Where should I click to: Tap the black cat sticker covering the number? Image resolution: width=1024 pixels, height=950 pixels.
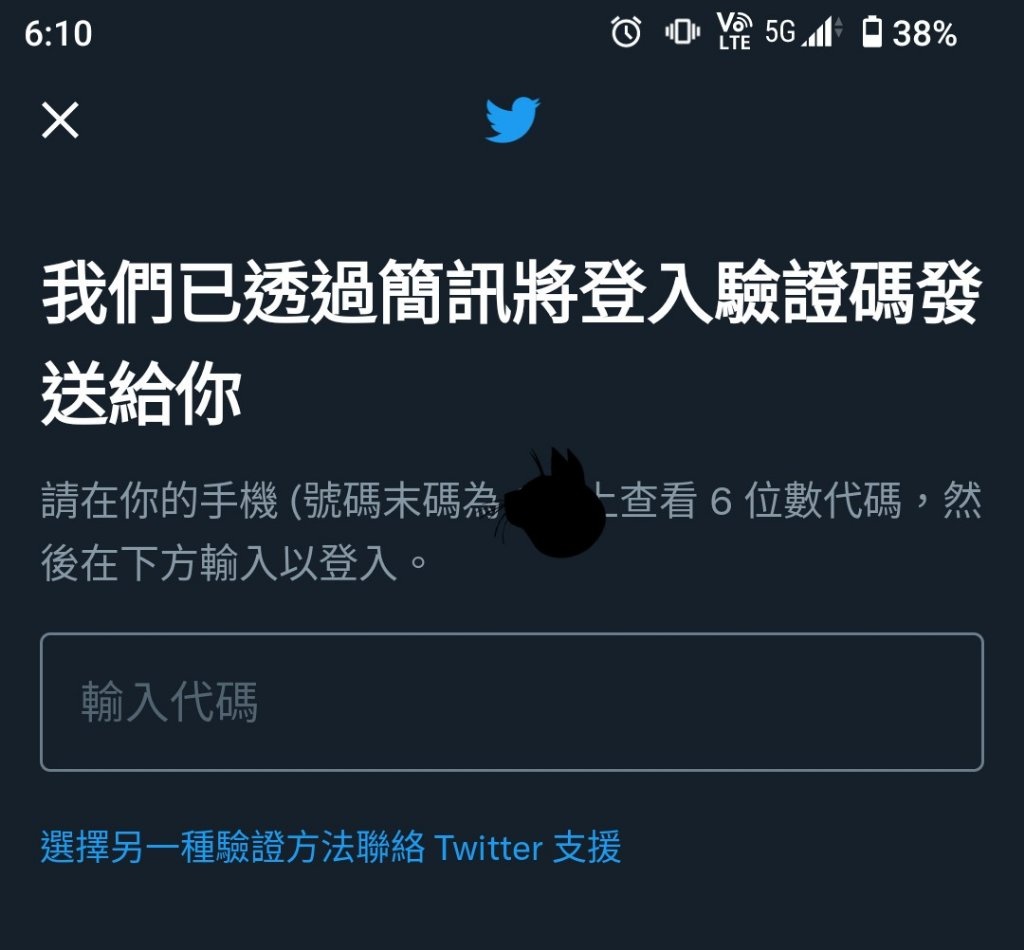coord(554,503)
